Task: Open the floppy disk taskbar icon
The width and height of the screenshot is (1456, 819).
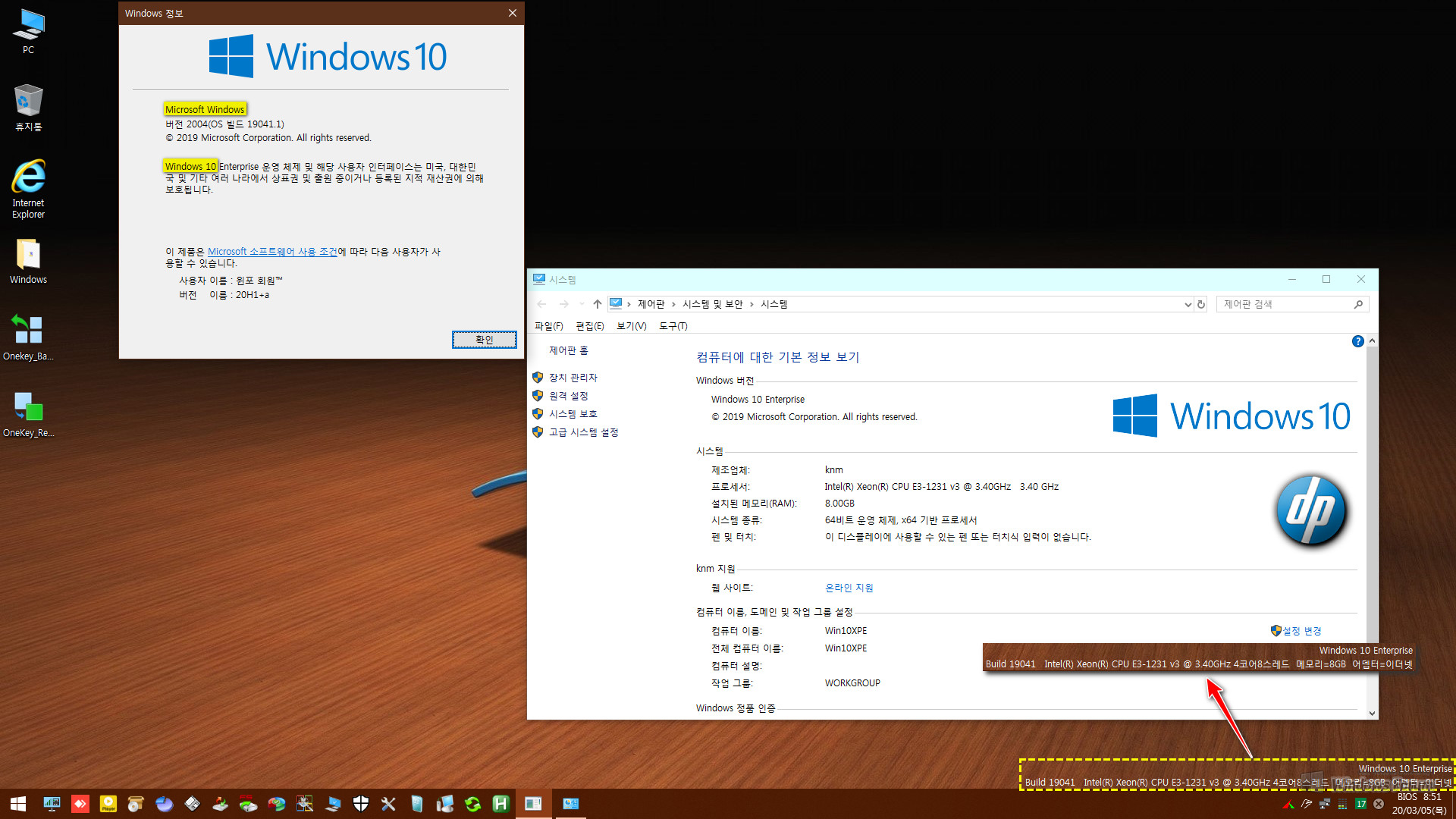Action: pos(193,804)
